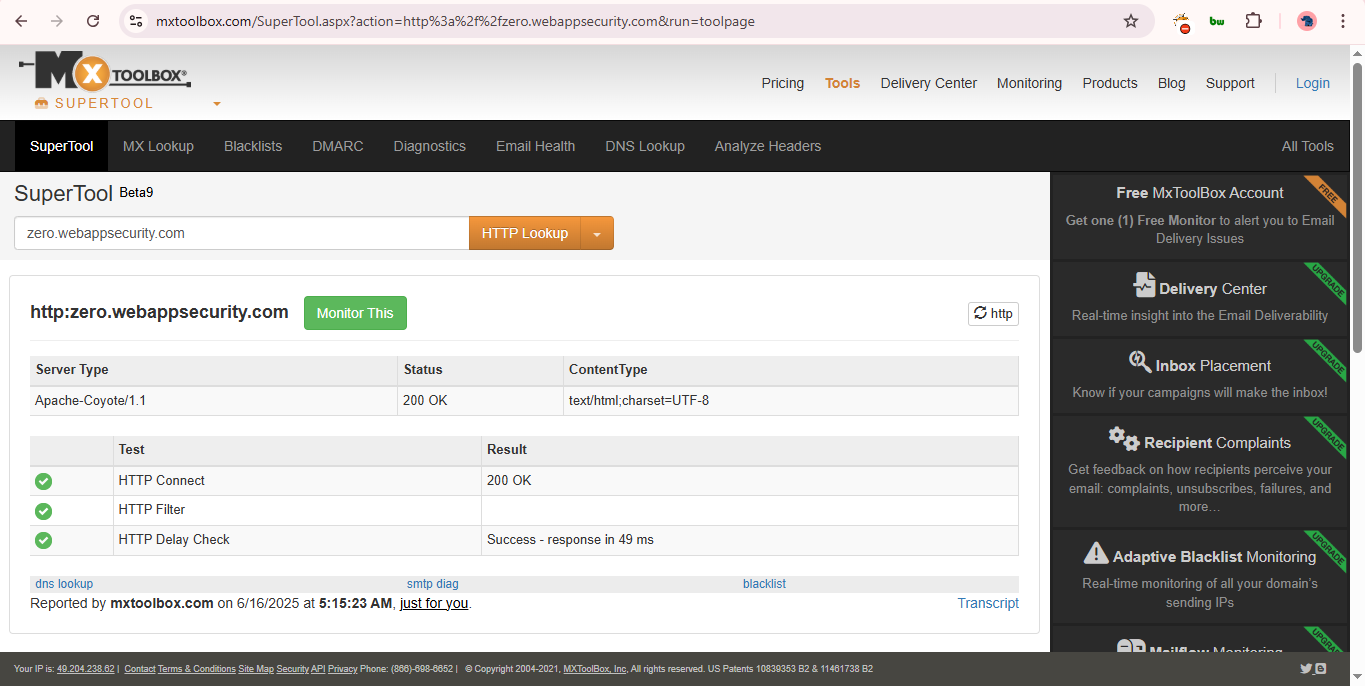Open the MXToolBox, Inc. footer link
The image size is (1365, 686).
595,669
